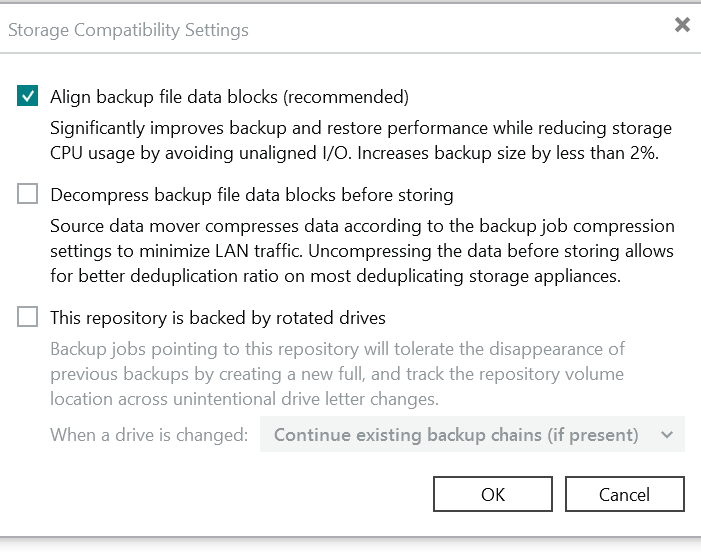Close the Storage Compatibility Settings dialog with X
The image size is (701, 555).
point(682,25)
